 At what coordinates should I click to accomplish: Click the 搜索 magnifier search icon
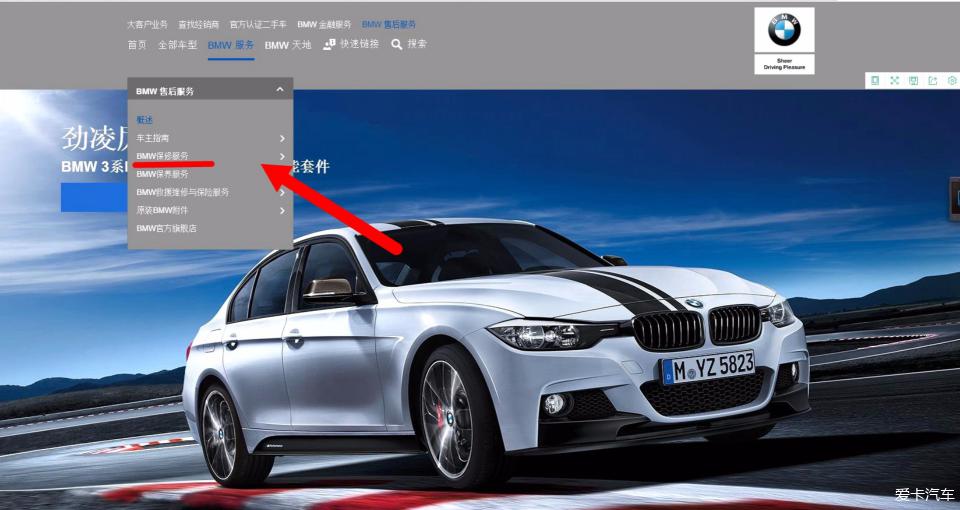pyautogui.click(x=397, y=45)
